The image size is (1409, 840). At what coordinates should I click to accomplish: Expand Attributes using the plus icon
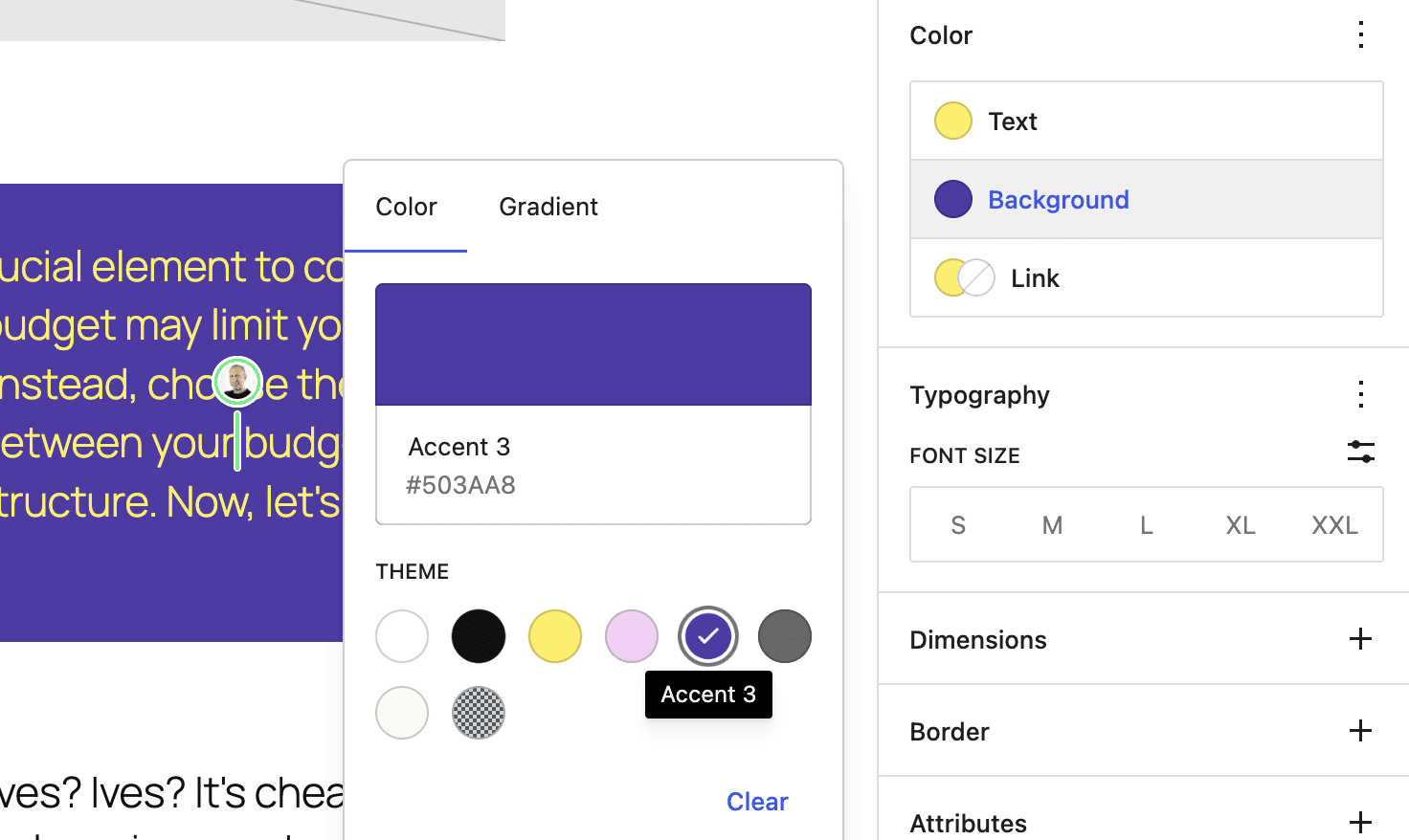point(1360,822)
